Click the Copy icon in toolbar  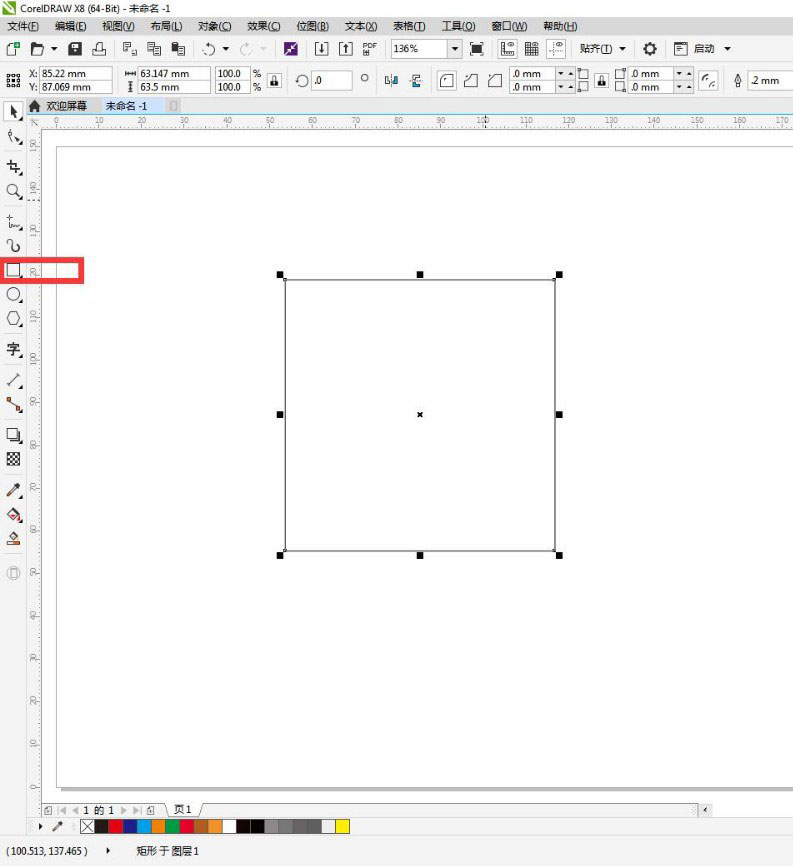[154, 49]
